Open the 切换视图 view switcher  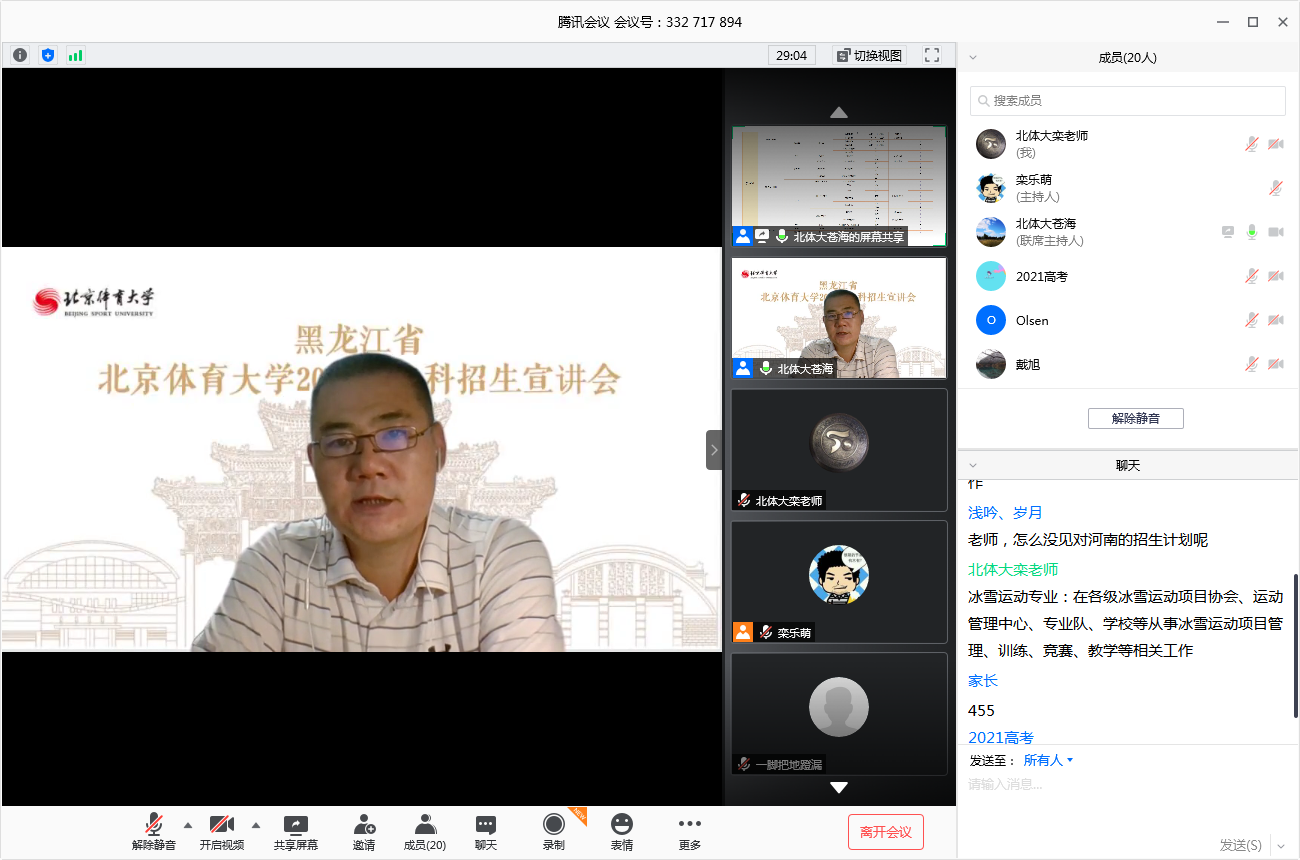(866, 55)
